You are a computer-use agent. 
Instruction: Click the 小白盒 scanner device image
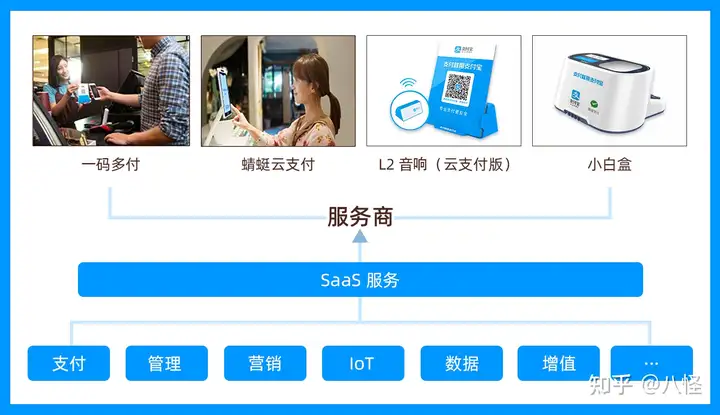(609, 91)
